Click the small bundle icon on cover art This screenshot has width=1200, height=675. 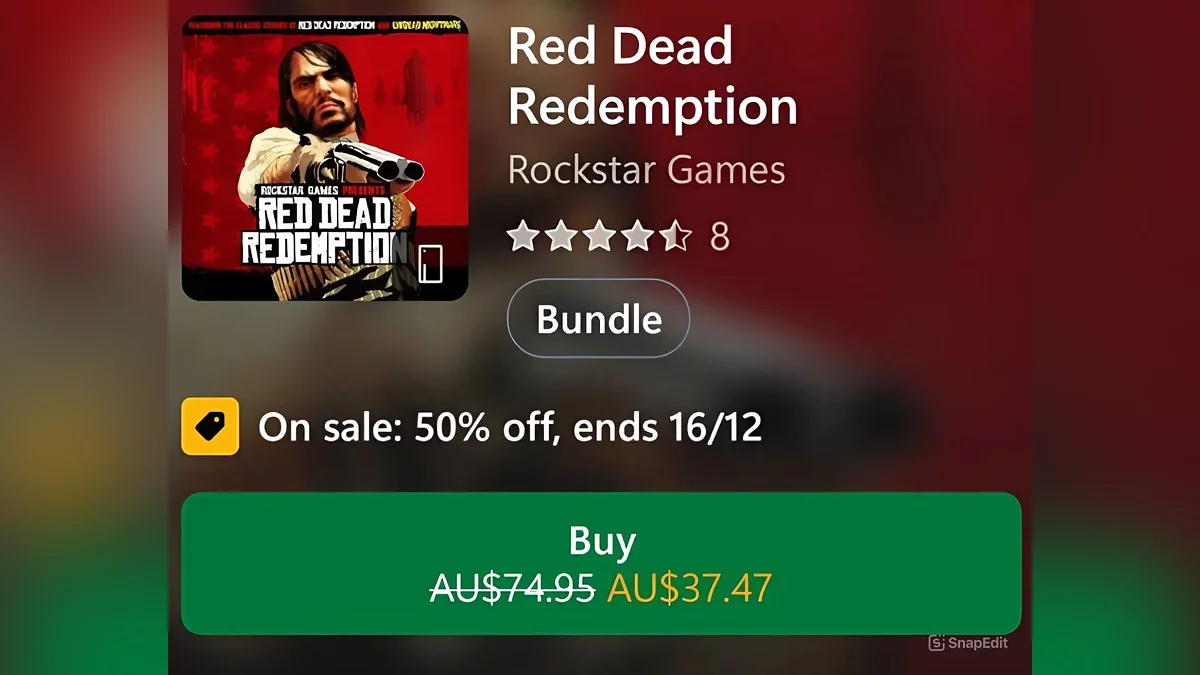point(430,263)
